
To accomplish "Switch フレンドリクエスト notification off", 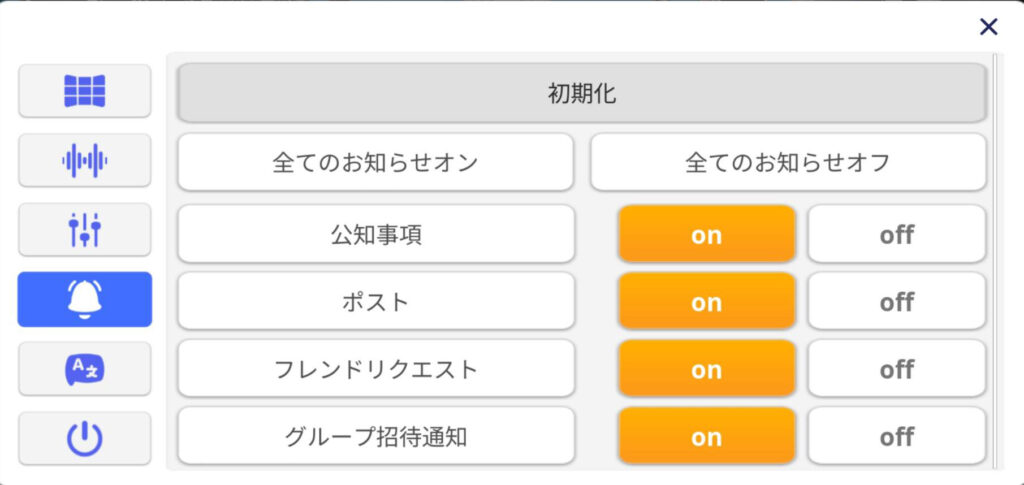I will [x=897, y=368].
